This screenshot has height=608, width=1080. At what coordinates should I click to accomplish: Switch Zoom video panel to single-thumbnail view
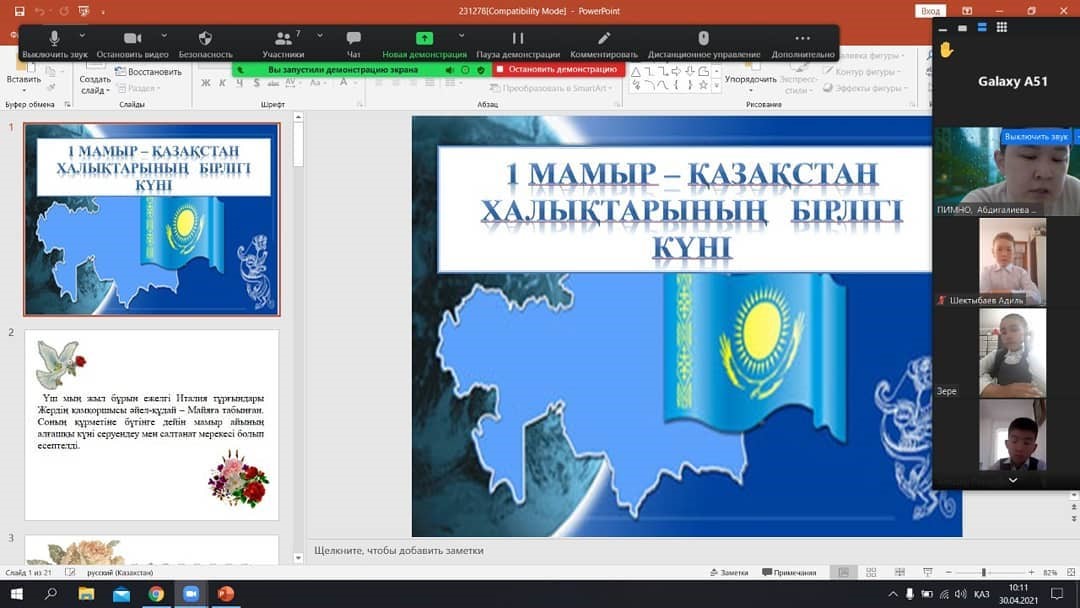tap(962, 28)
